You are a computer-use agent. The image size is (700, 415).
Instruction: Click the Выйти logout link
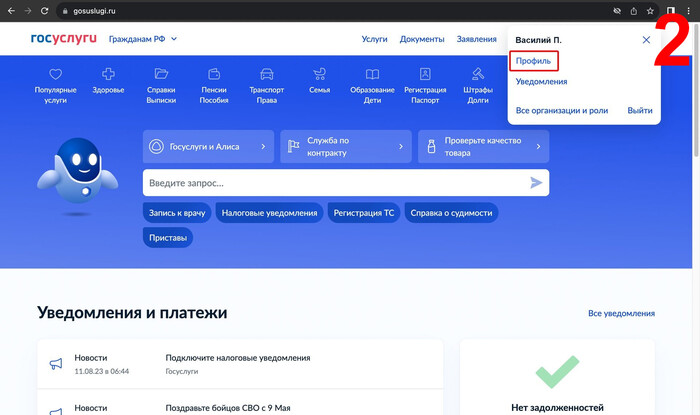point(640,110)
